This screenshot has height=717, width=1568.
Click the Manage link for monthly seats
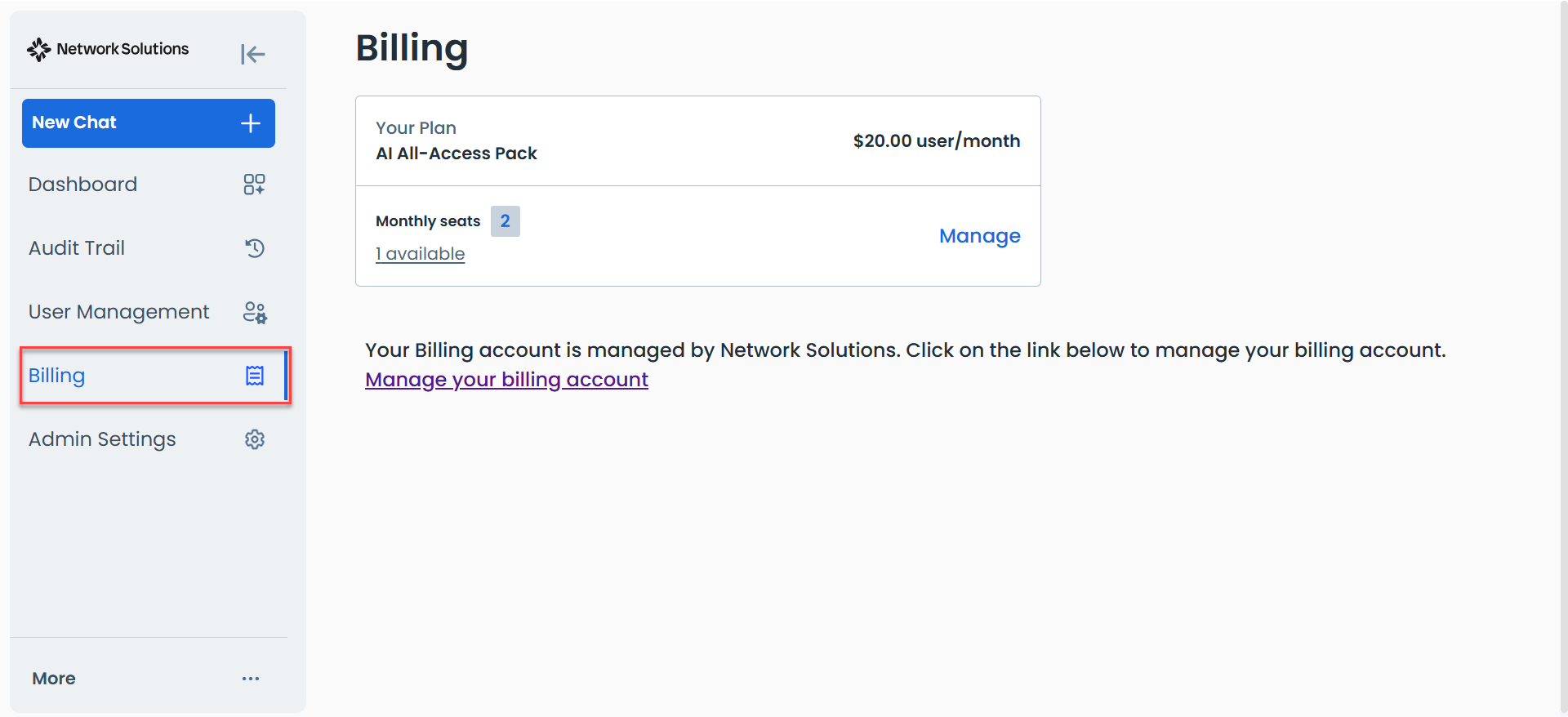pos(979,236)
